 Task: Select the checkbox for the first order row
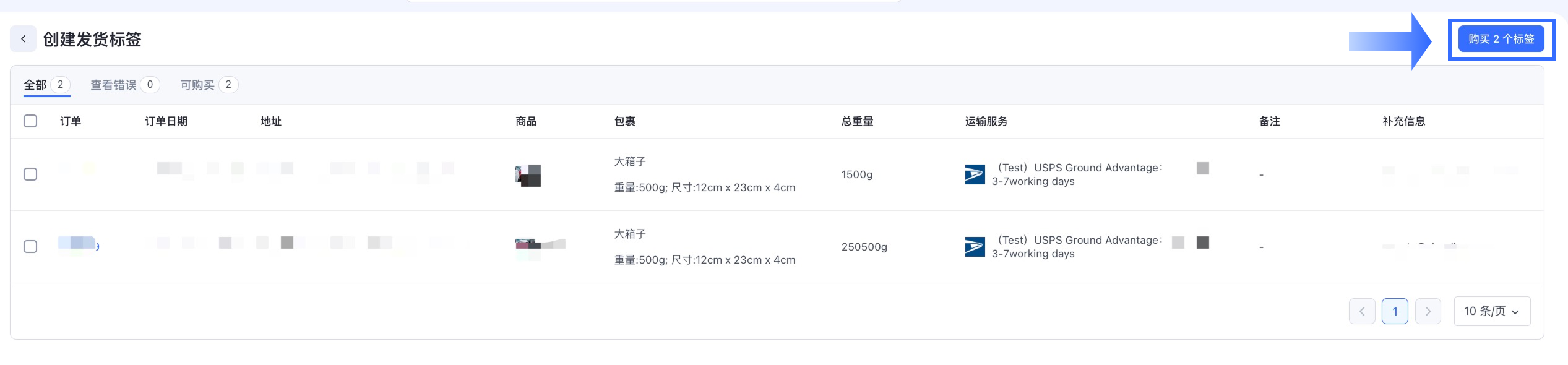[x=30, y=174]
